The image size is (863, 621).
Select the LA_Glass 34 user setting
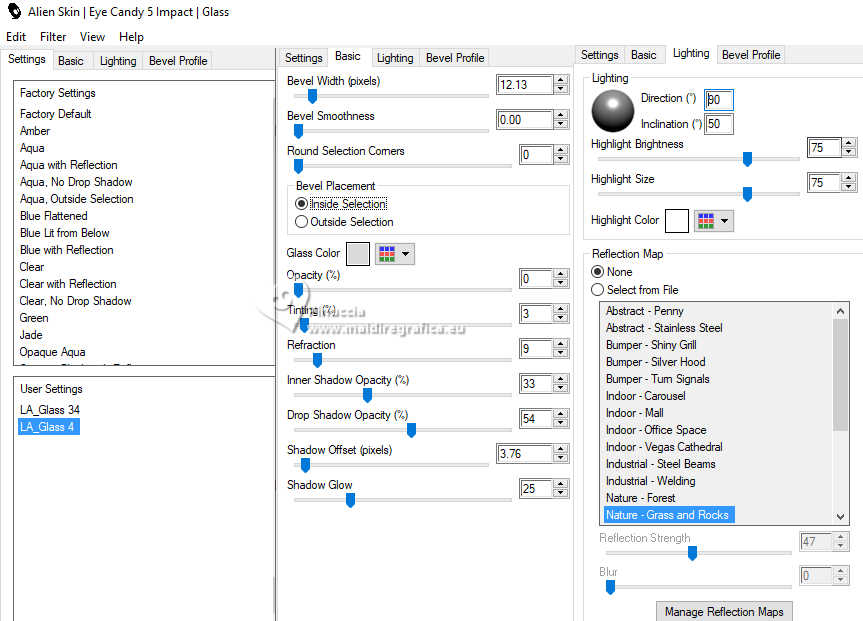tap(50, 410)
